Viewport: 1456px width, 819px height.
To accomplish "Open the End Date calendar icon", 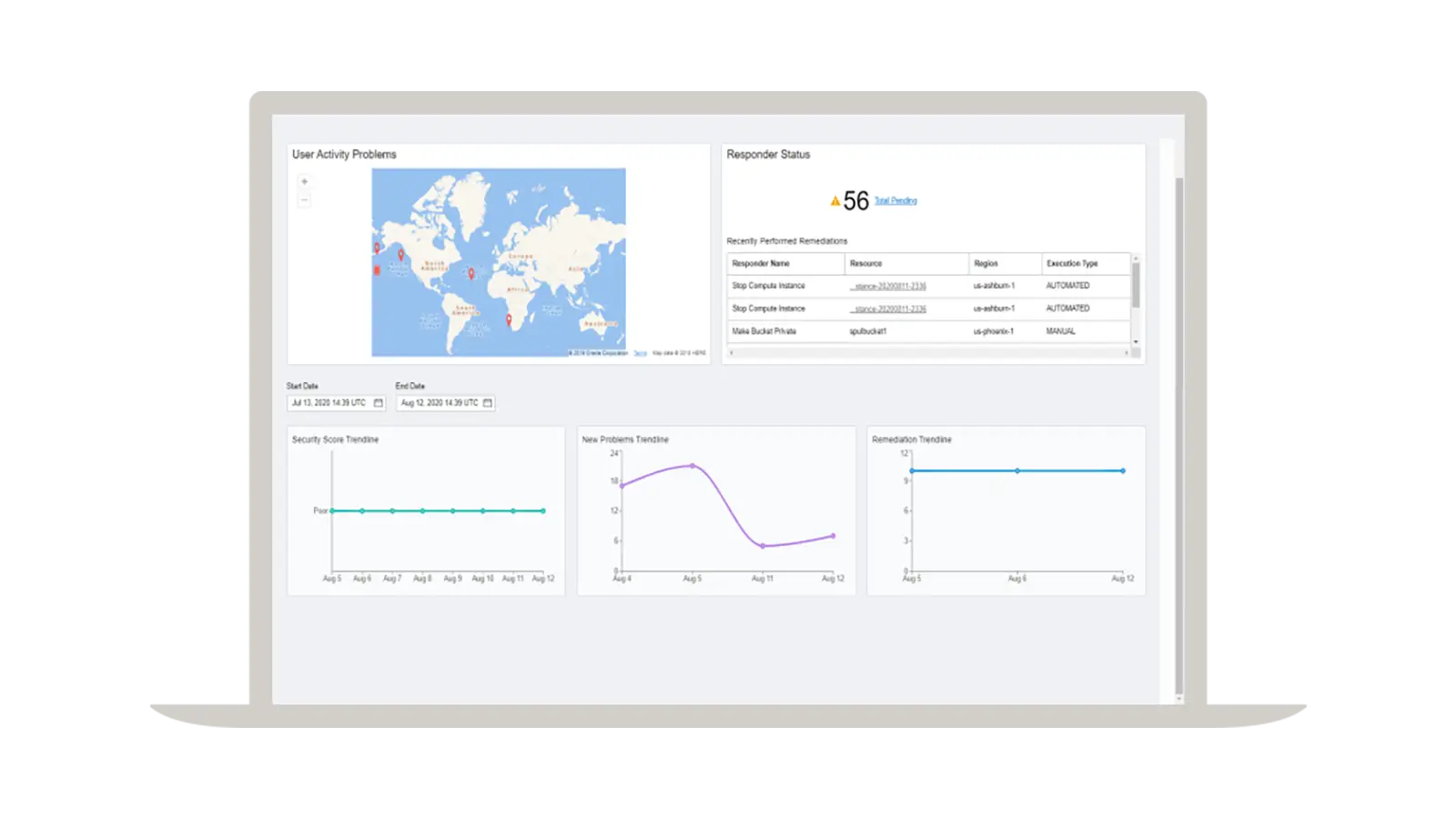I will pos(488,402).
